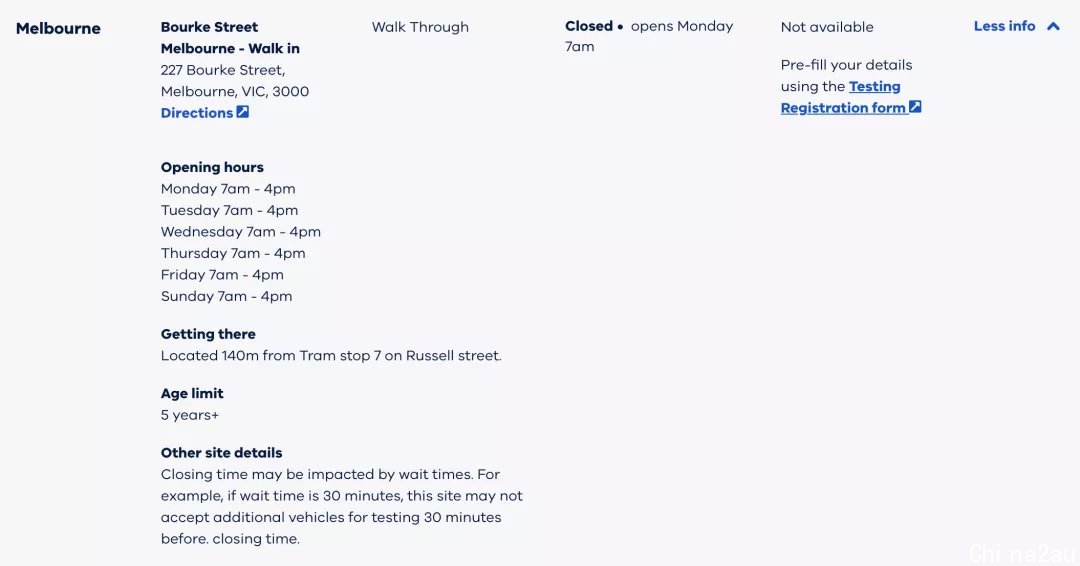The height and width of the screenshot is (566, 1080).
Task: Click the Walk Through site type label
Action: 420,27
